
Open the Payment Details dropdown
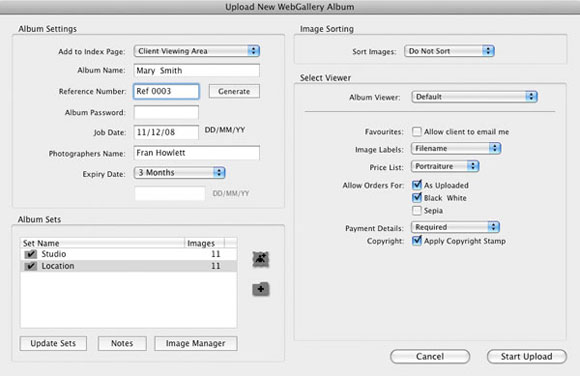[x=455, y=227]
